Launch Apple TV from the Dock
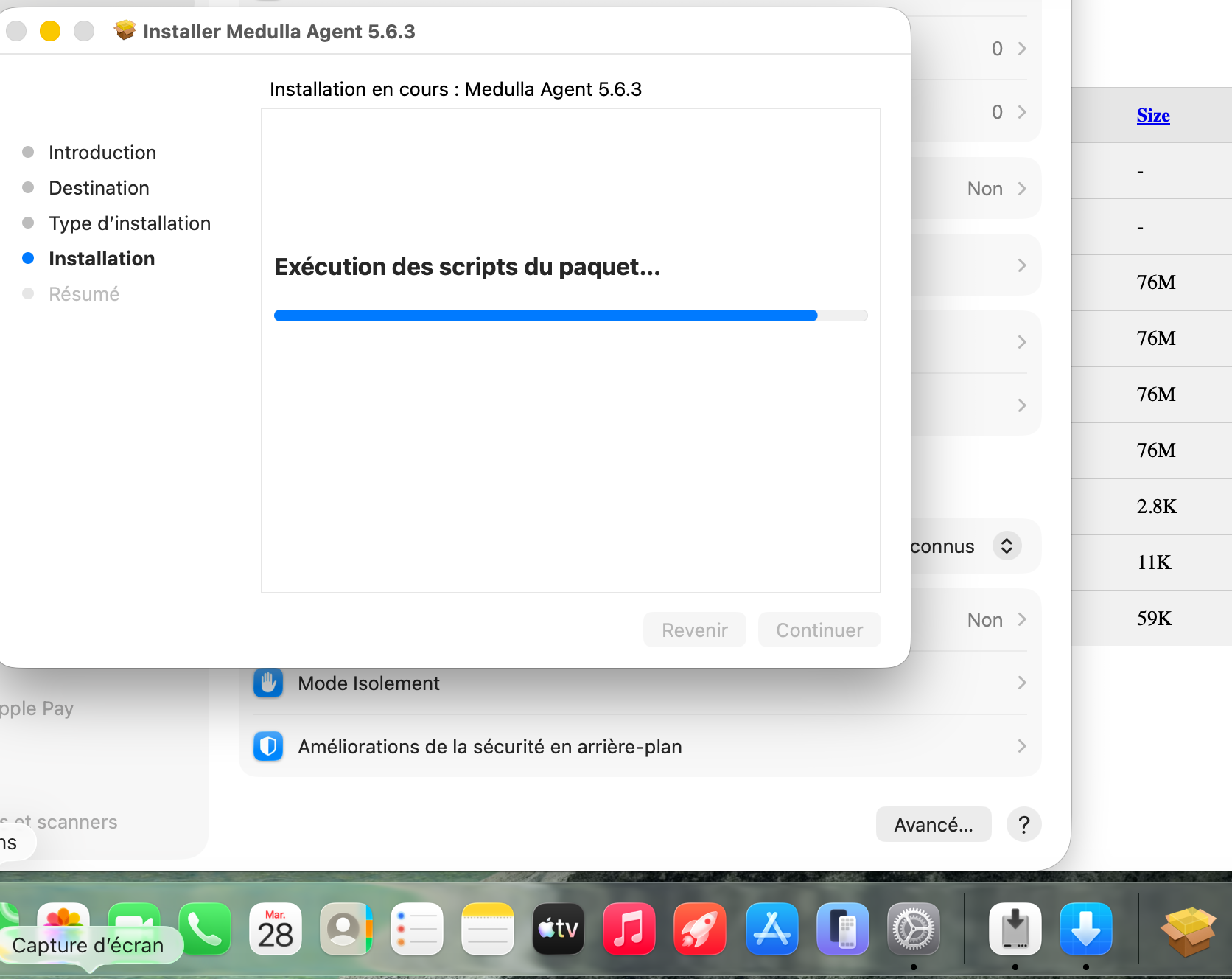Viewport: 1232px width, 979px height. tap(559, 929)
